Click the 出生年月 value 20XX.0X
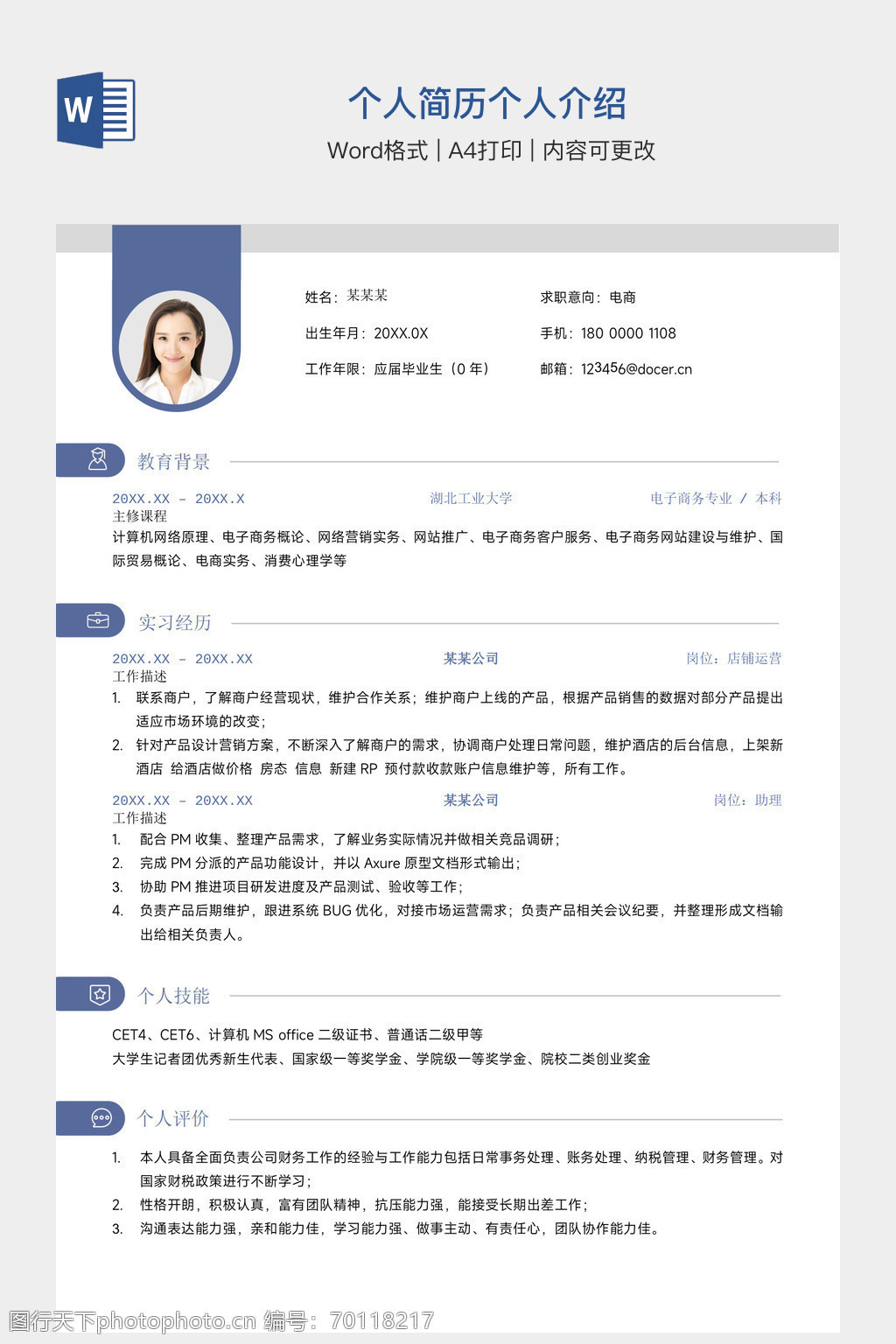The width and height of the screenshot is (896, 1344). point(401,333)
